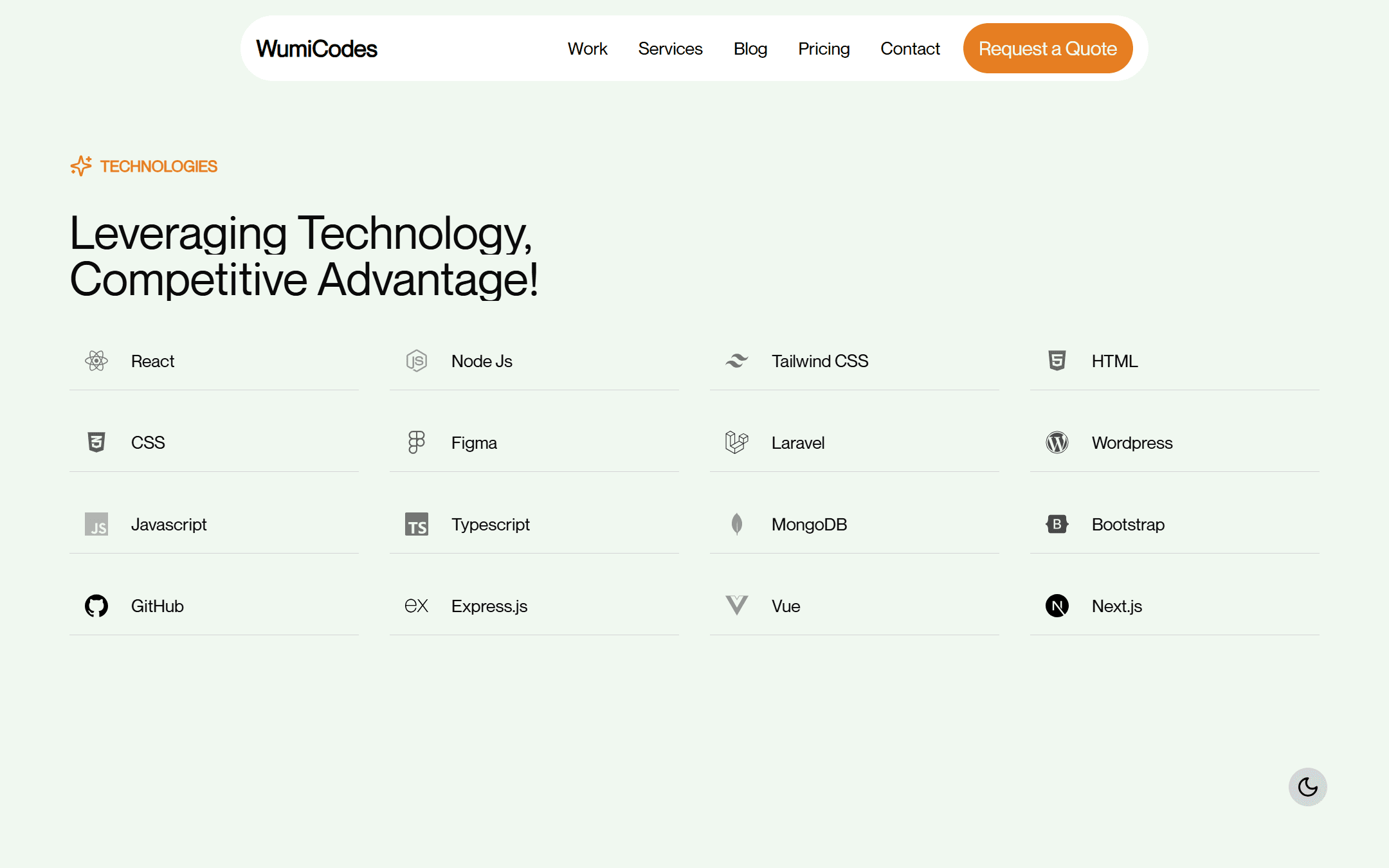Image resolution: width=1389 pixels, height=868 pixels.
Task: Click the Typescript label
Action: click(x=491, y=525)
